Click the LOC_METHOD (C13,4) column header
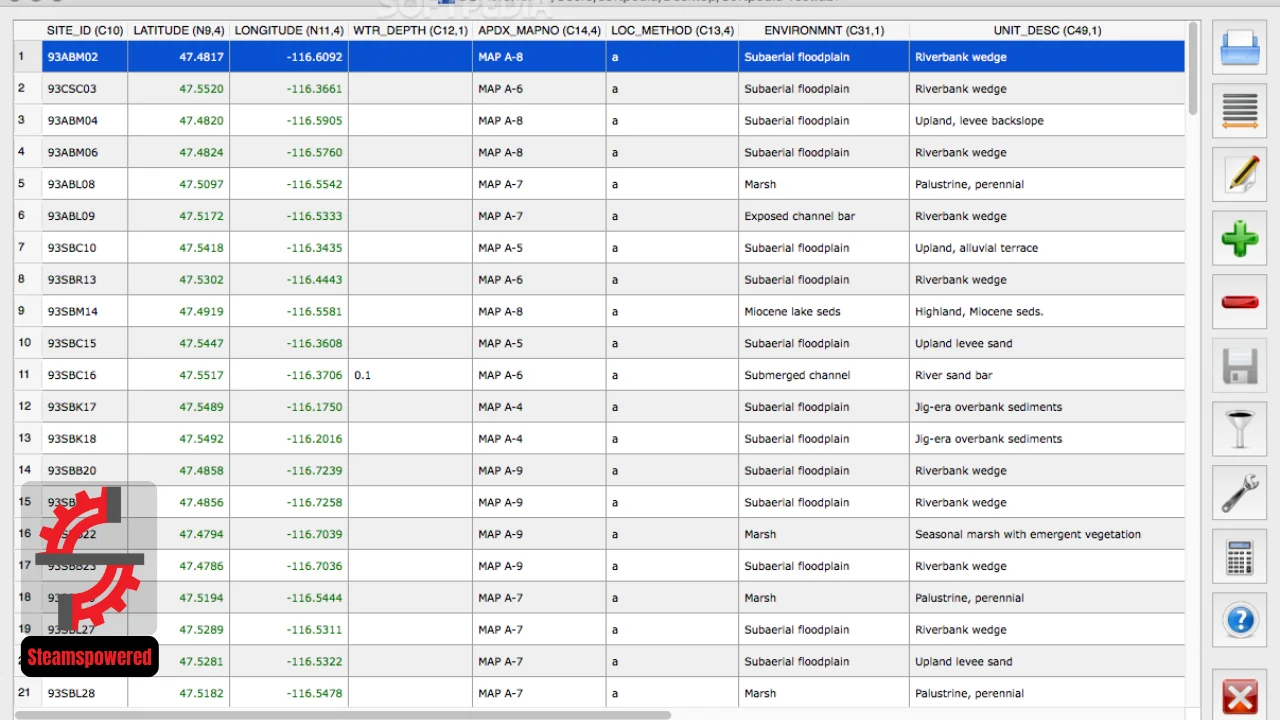The width and height of the screenshot is (1280, 720). (672, 31)
